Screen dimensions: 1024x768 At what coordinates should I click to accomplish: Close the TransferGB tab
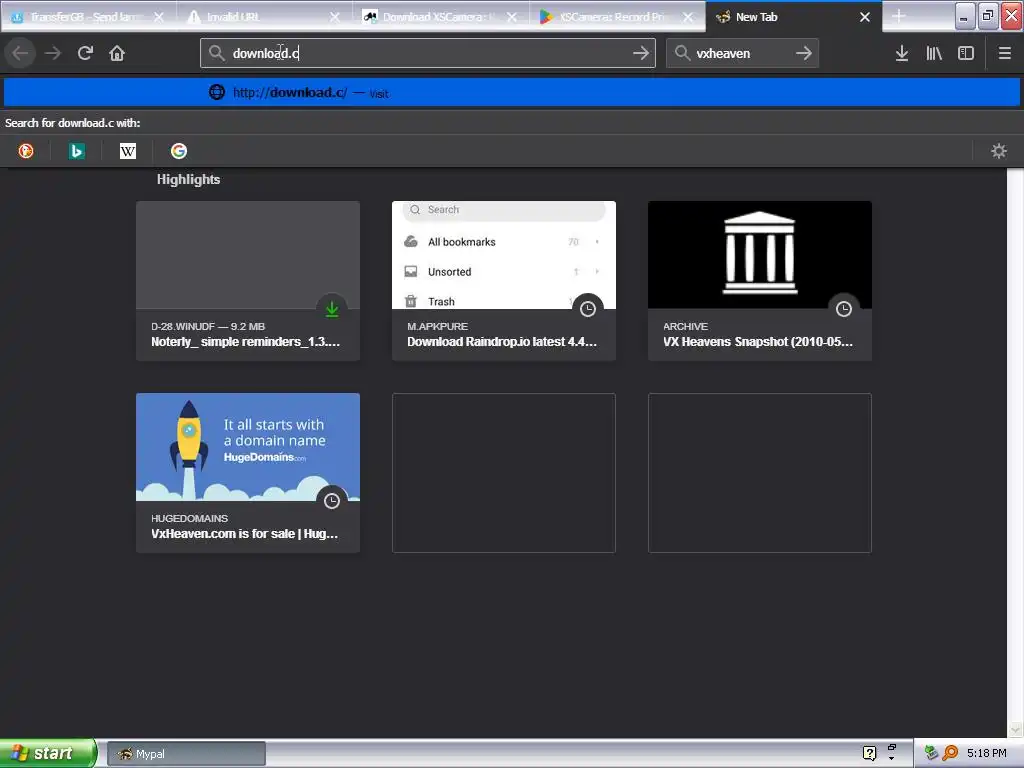point(159,17)
